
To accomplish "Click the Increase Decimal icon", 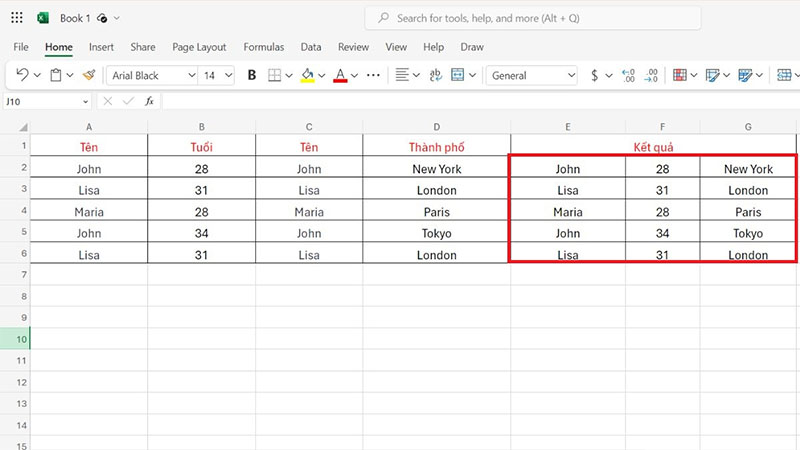I will [628, 75].
